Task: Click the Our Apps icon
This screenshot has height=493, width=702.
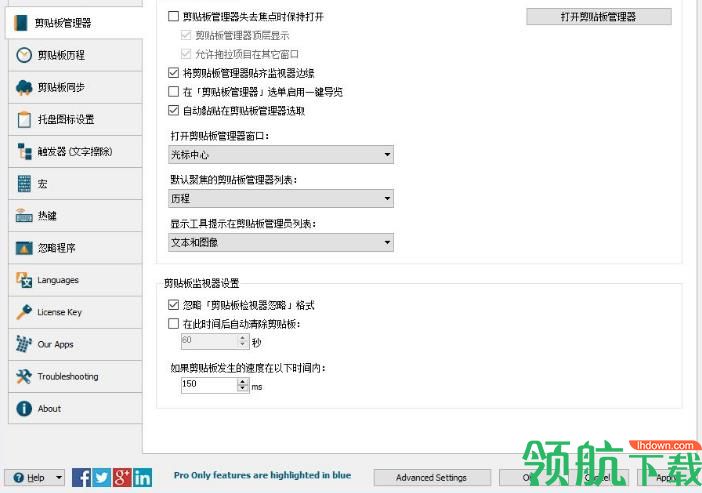Action: [x=24, y=344]
